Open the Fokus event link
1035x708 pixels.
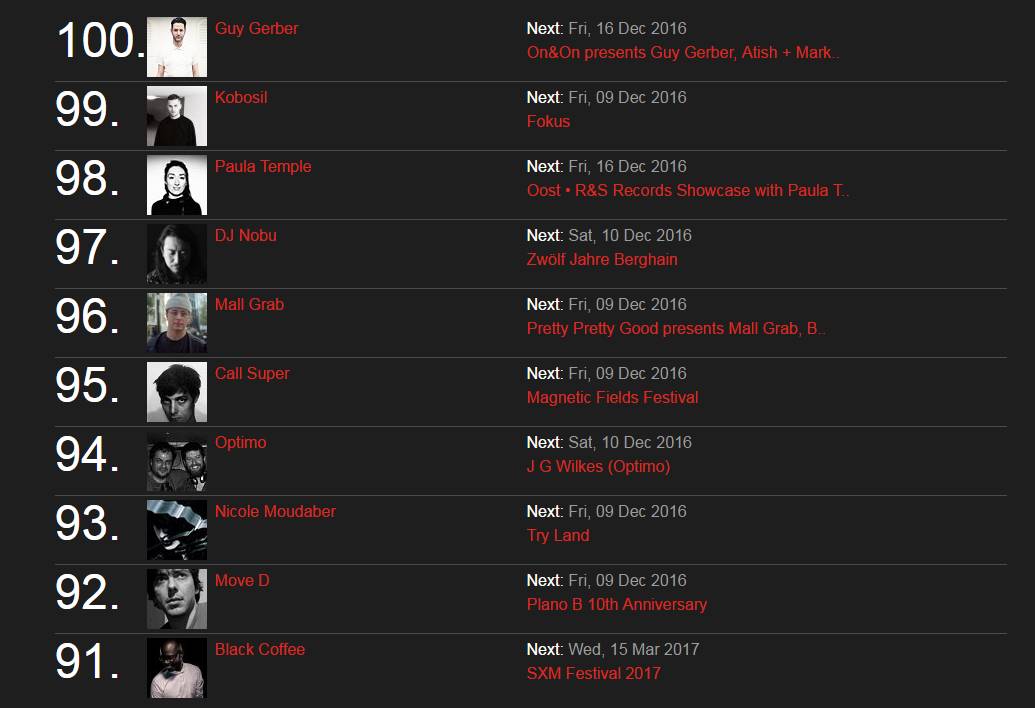tap(548, 121)
